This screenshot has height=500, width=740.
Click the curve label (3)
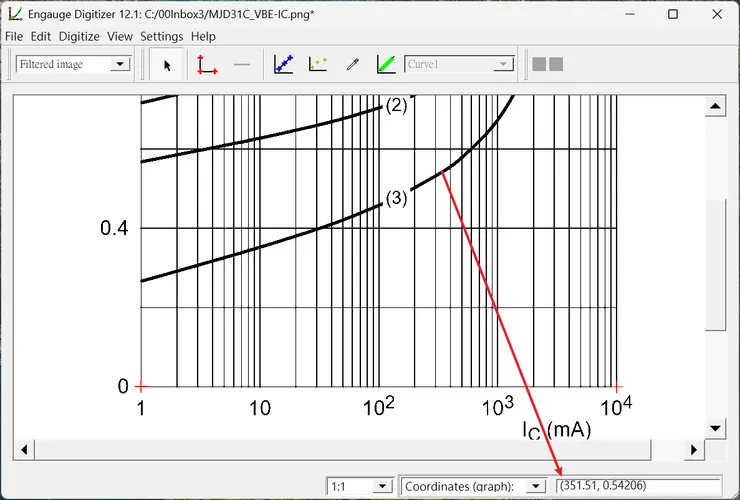tap(396, 198)
